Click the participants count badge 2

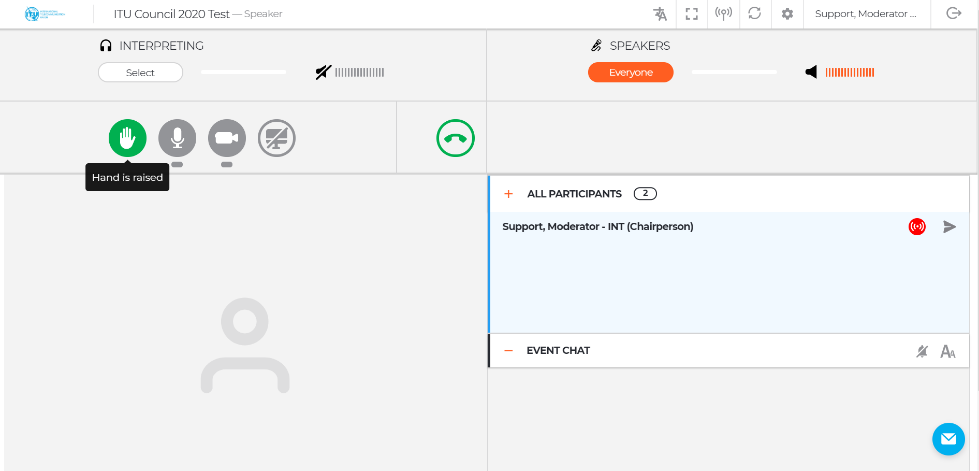pyautogui.click(x=645, y=194)
